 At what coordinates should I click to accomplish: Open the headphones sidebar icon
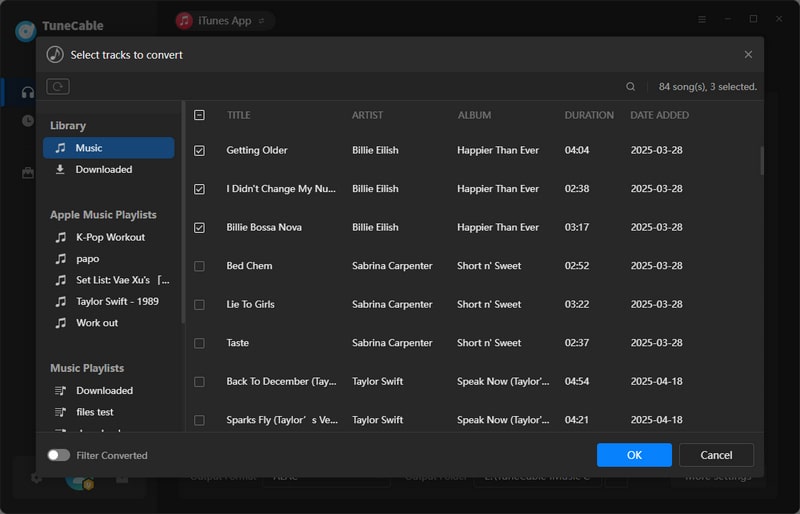click(28, 92)
